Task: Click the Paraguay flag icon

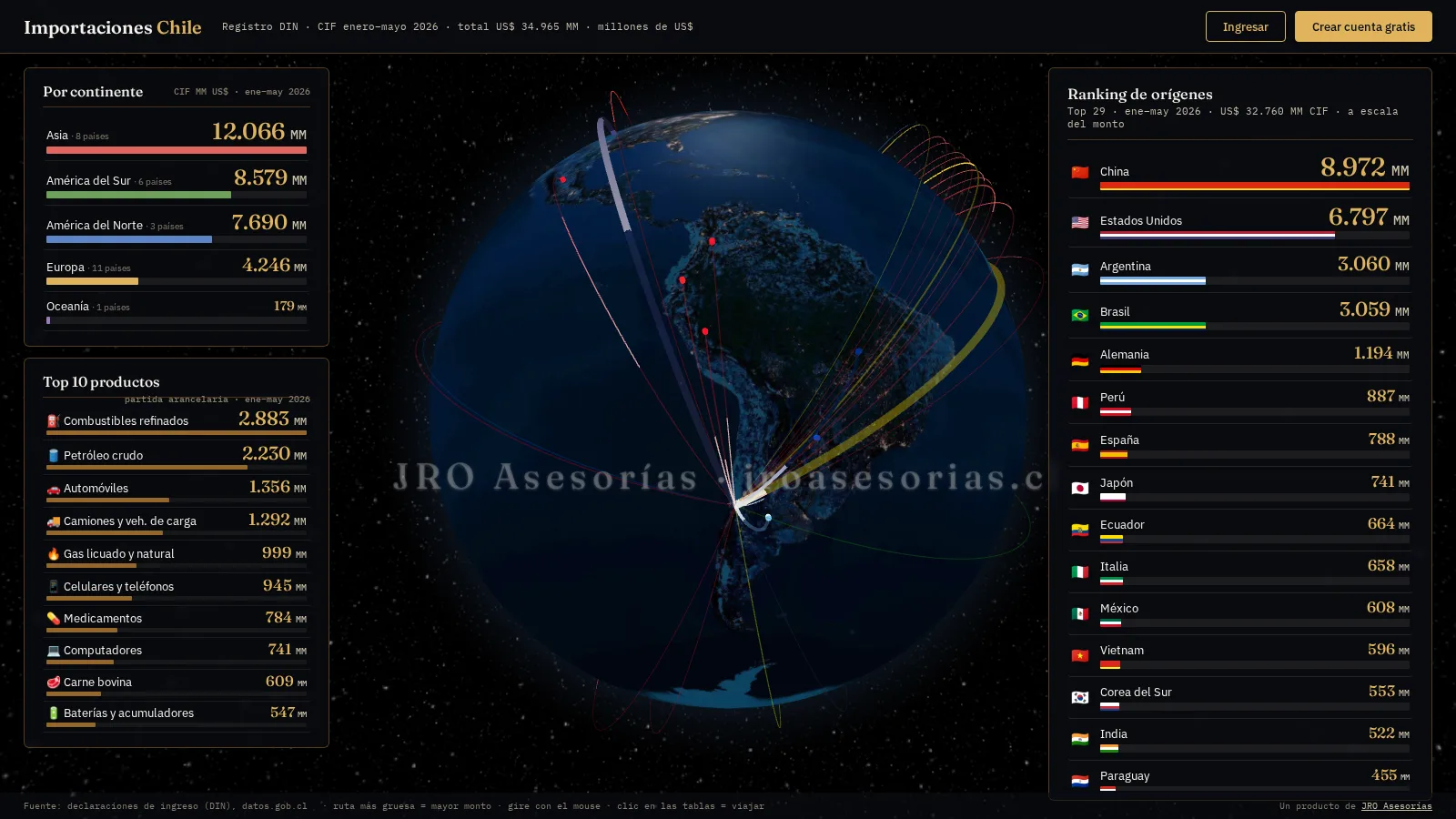Action: coord(1080,781)
